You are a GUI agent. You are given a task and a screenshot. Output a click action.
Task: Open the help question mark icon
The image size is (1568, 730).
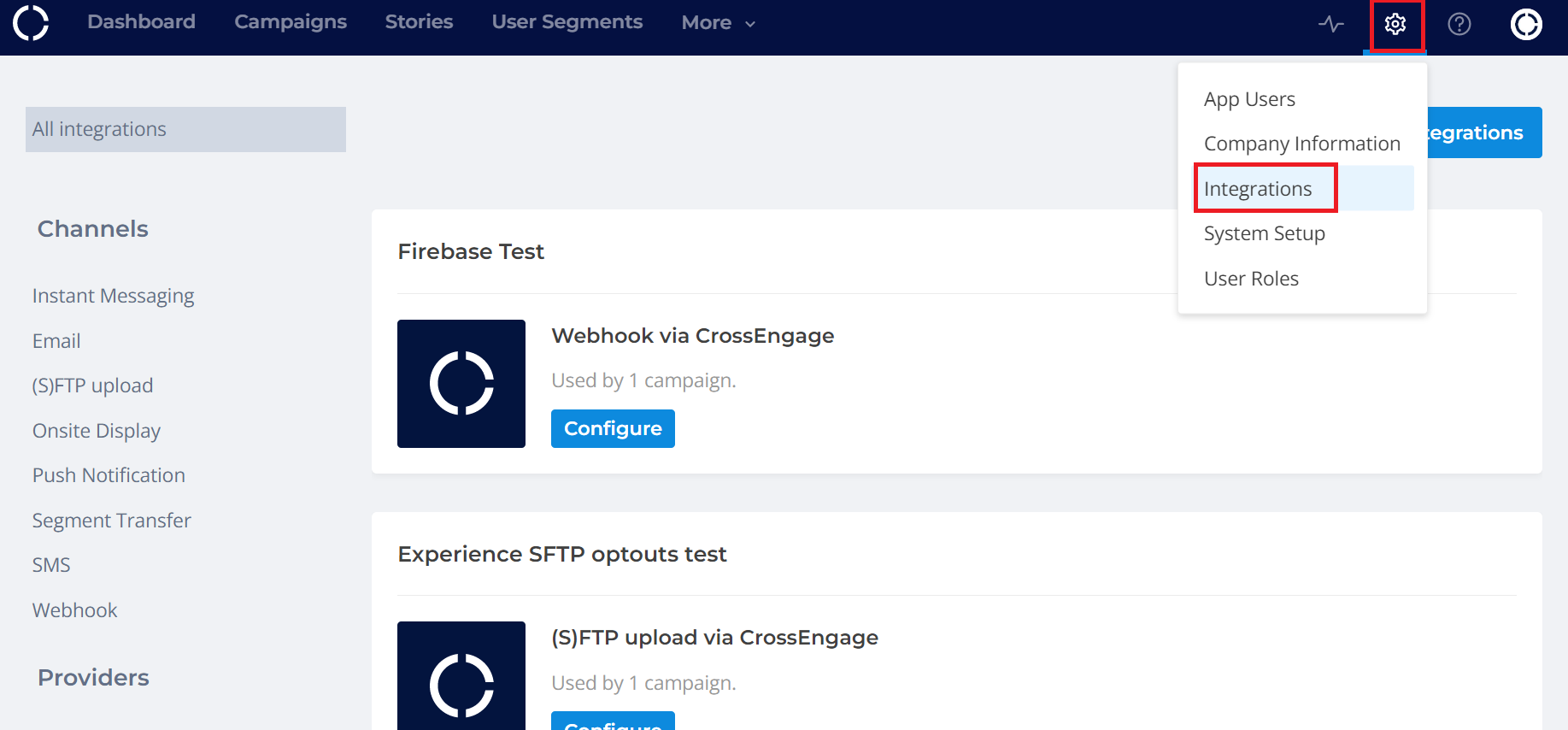1459,24
